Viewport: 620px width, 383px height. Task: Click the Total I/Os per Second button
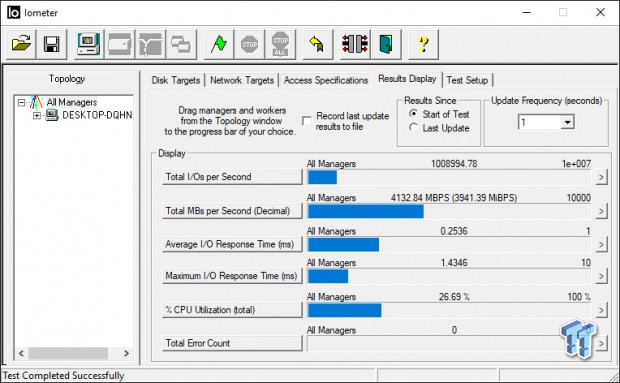[x=232, y=177]
